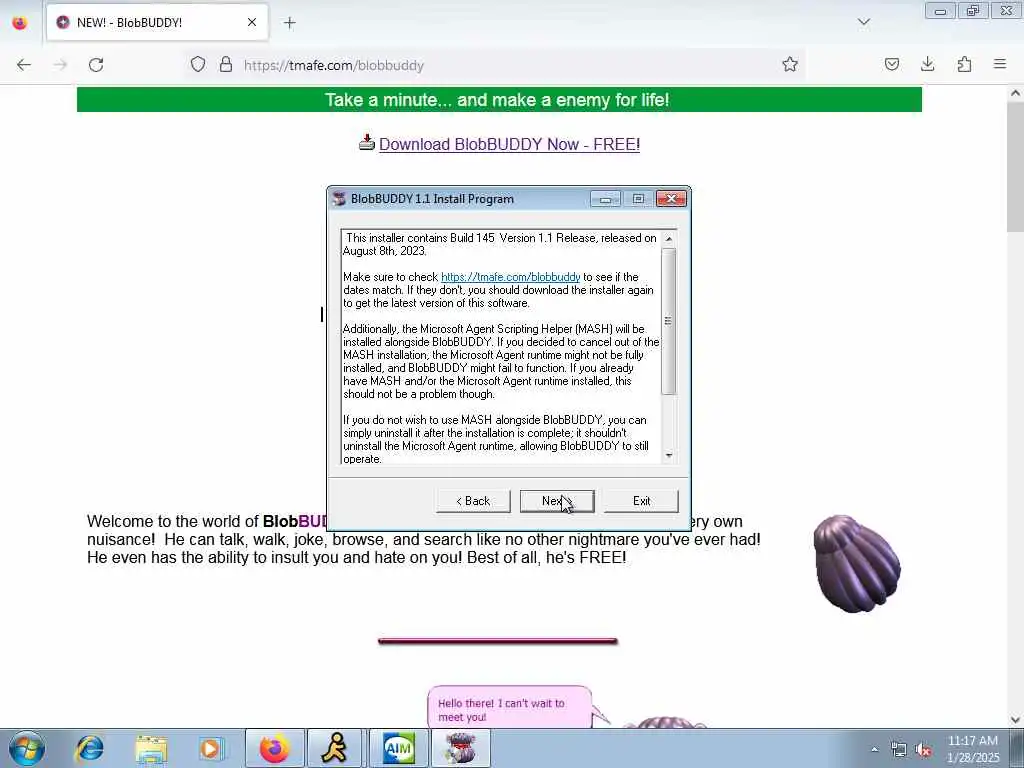1024x768 pixels.
Task: Close the NEW! - BlobBUDDY! tab
Action: (x=251, y=22)
